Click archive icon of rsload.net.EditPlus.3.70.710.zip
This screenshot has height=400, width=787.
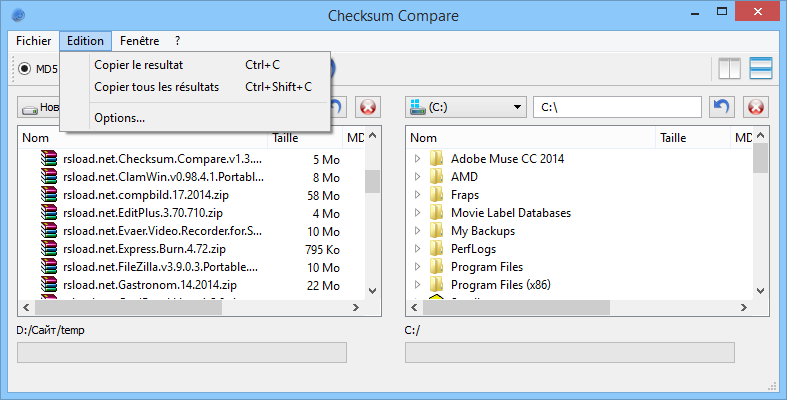[49, 213]
